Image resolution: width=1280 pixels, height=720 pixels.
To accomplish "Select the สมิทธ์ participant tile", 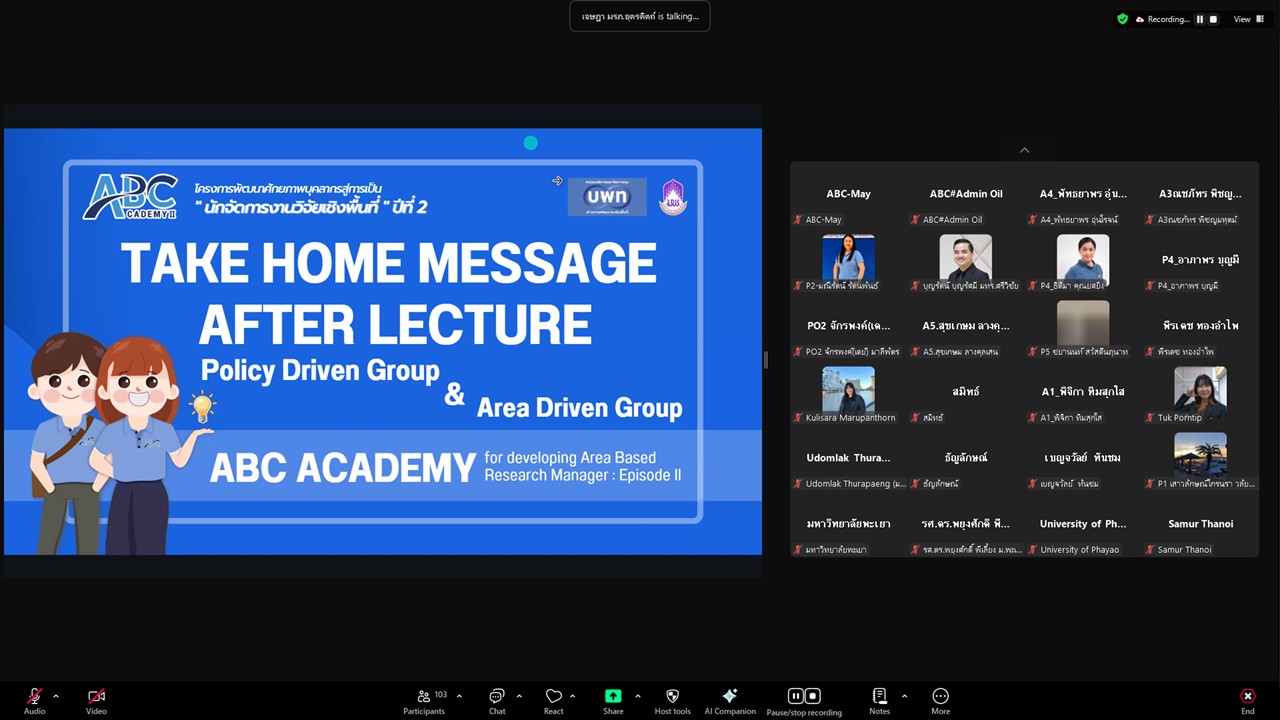I will point(966,392).
